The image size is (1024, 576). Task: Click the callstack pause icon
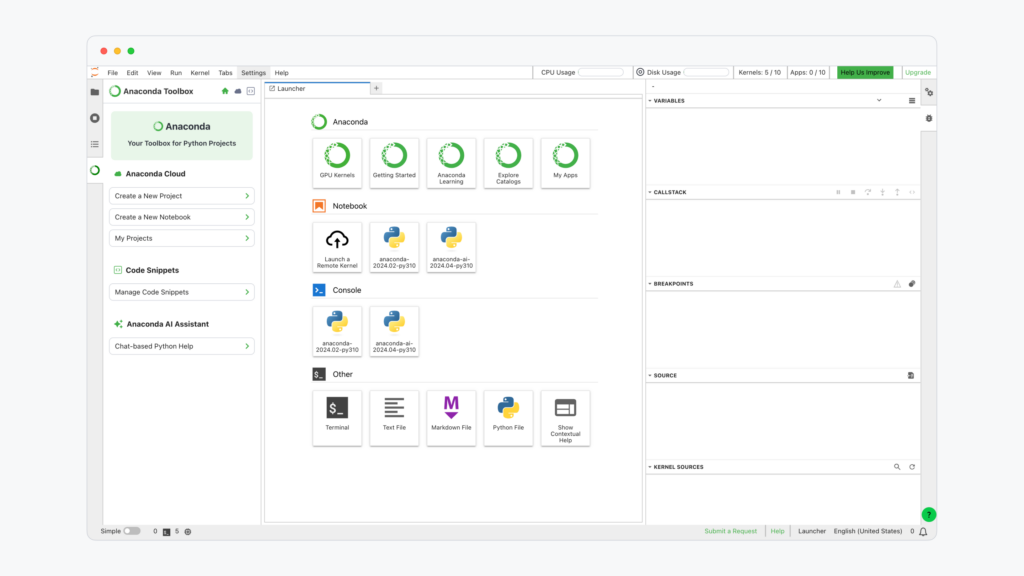coord(838,193)
